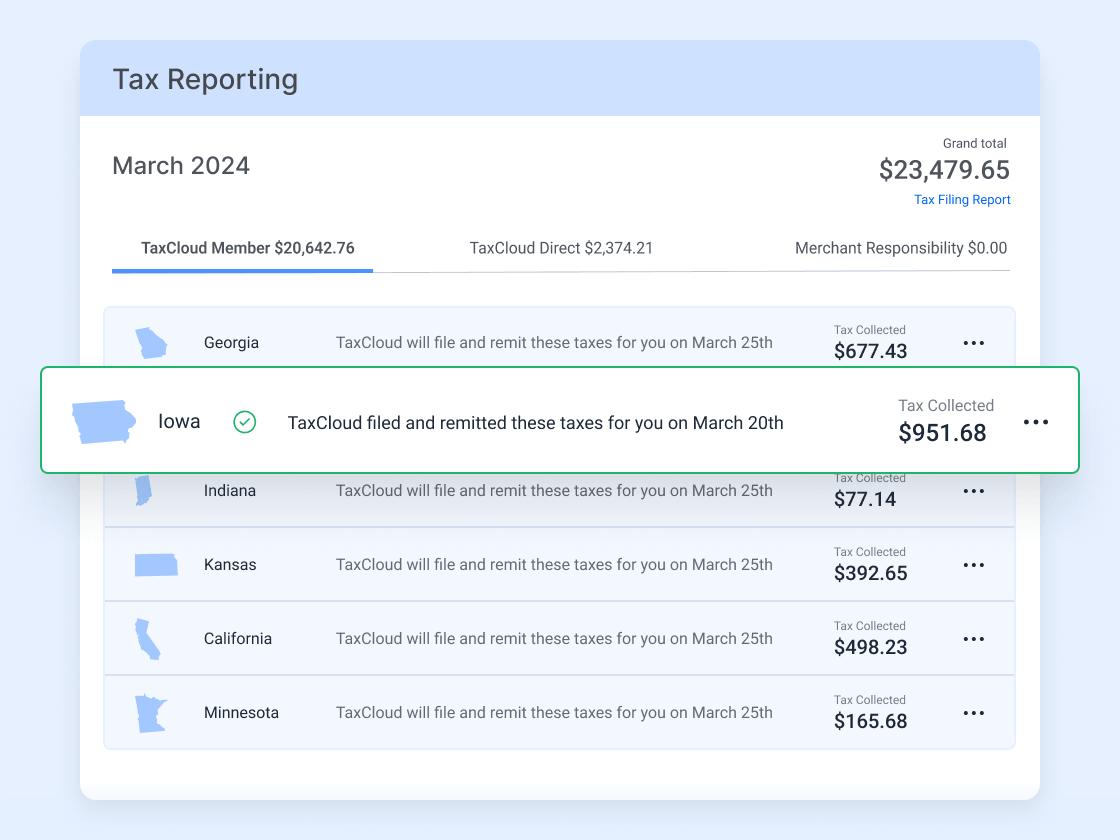Open the three-dot menu for Indiana

(x=974, y=491)
